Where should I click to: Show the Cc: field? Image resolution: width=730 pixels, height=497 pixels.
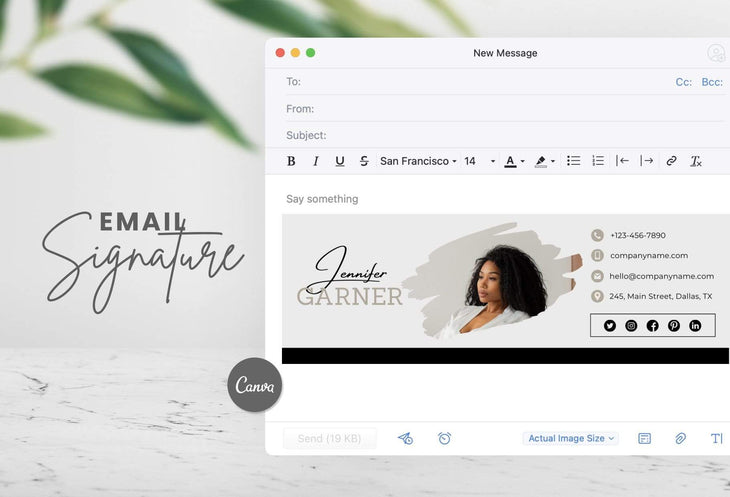(684, 82)
